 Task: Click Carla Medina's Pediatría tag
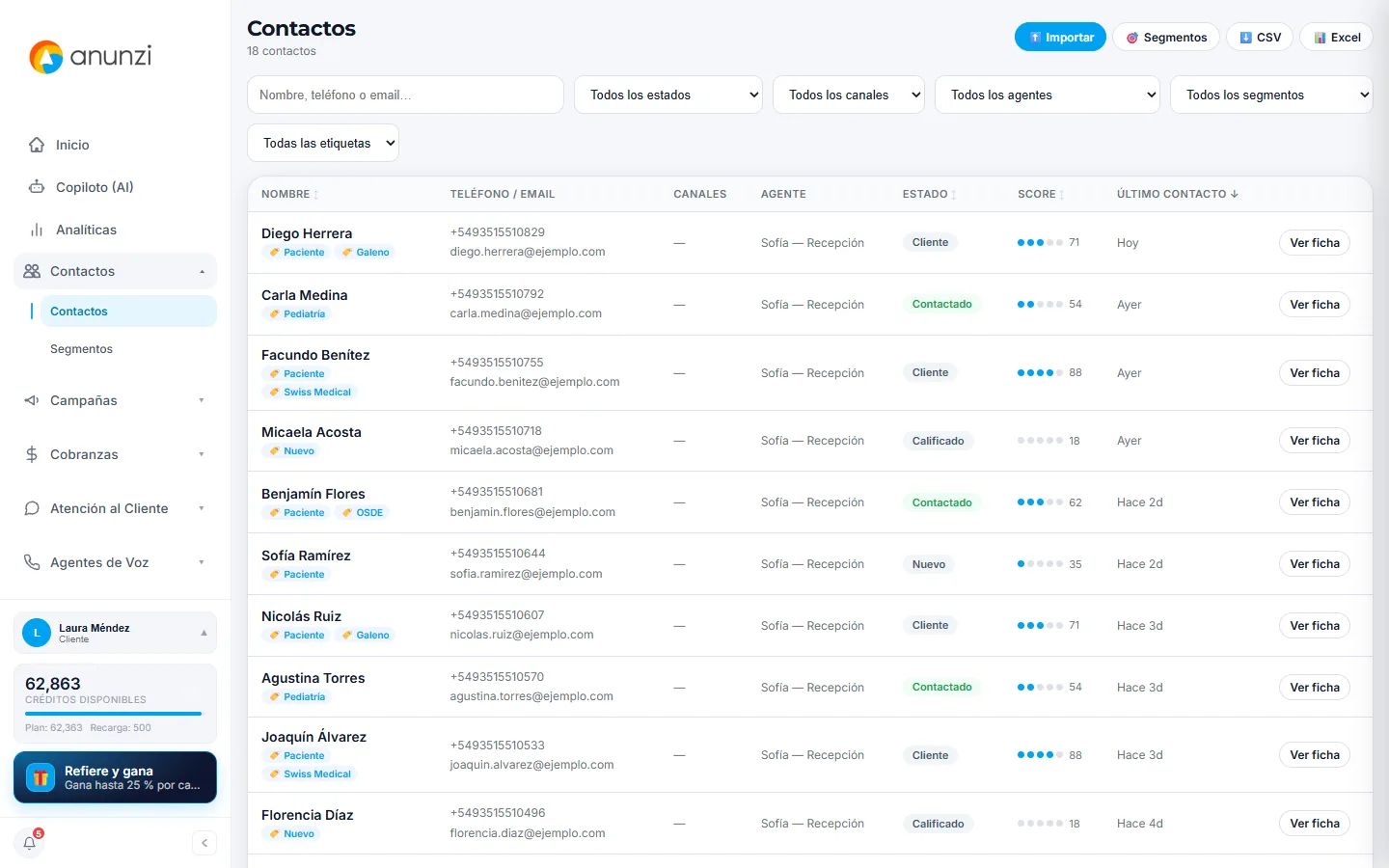[297, 314]
